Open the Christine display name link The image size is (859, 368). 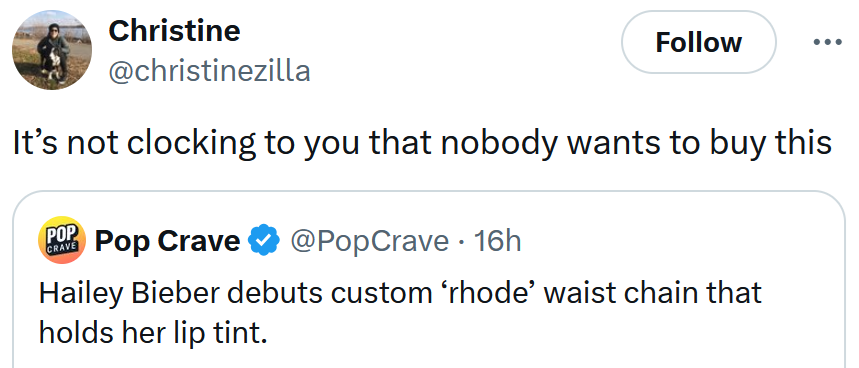(174, 30)
